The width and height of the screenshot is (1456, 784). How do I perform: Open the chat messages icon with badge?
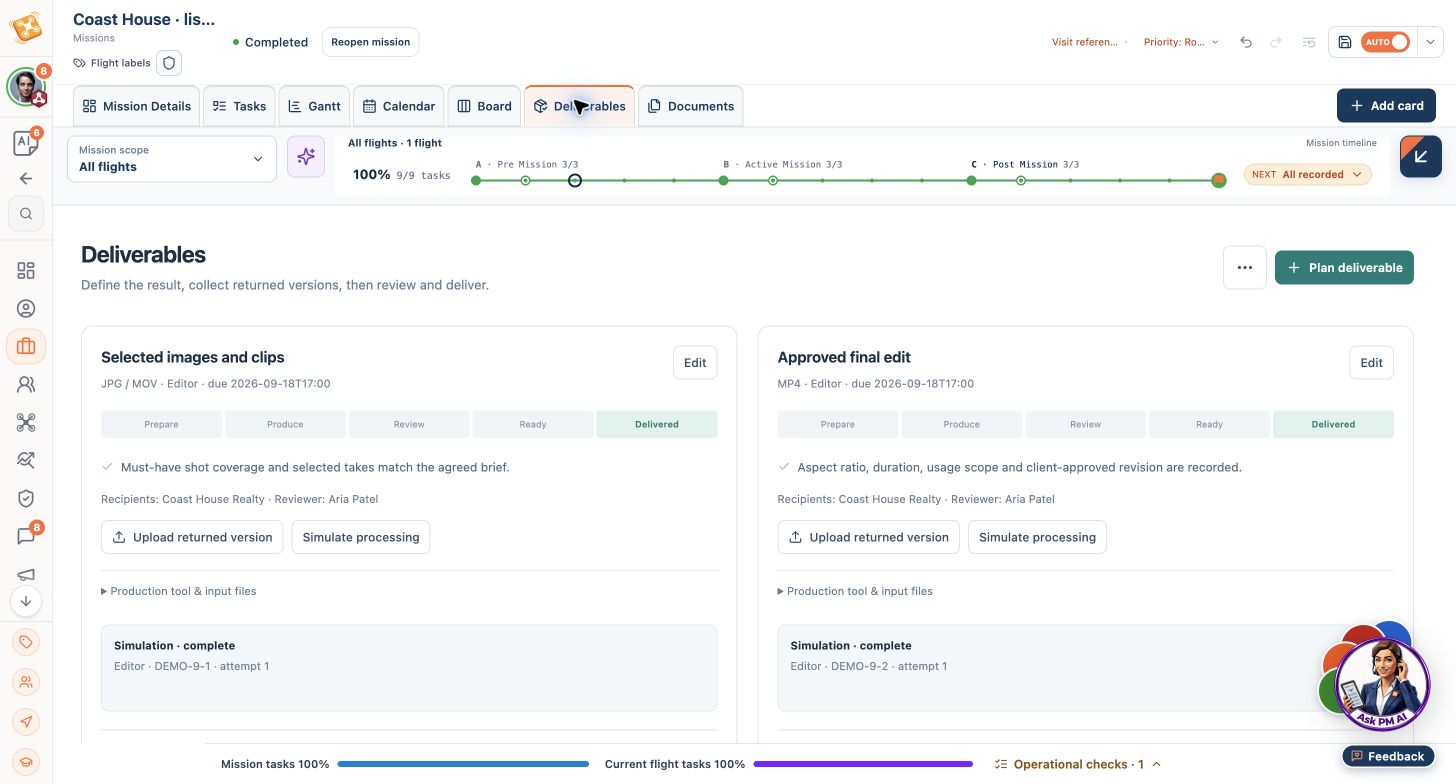point(26,536)
